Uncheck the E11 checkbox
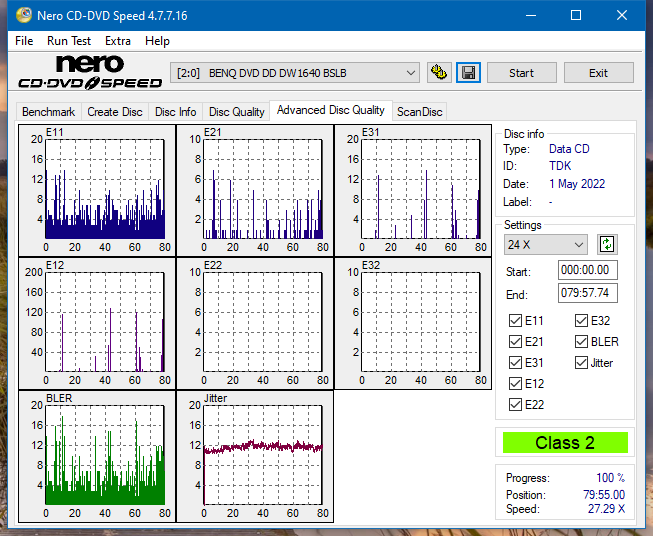 coord(515,321)
